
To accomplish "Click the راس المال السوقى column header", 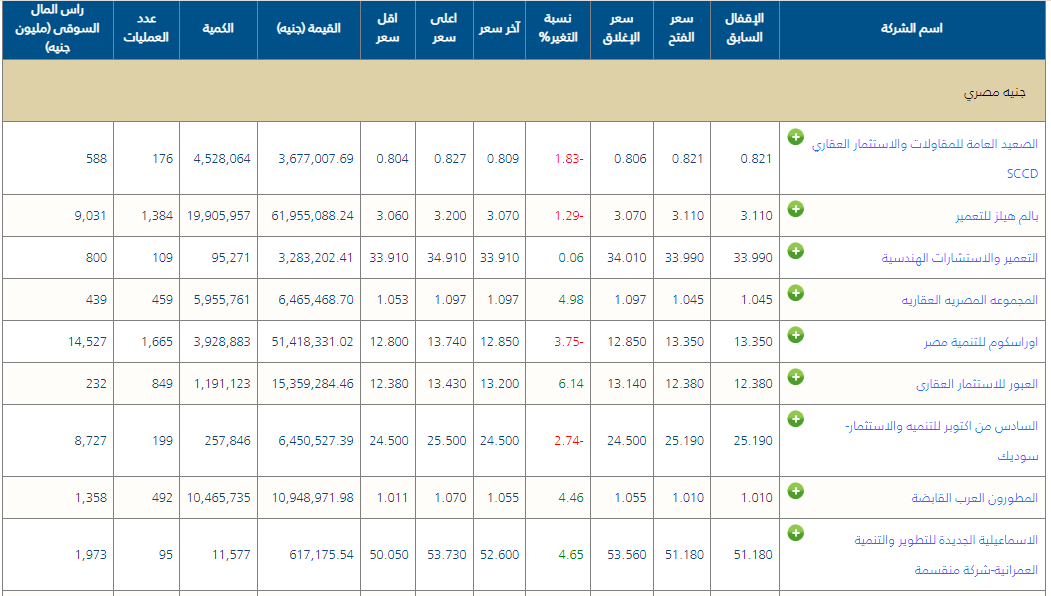I will (x=58, y=29).
